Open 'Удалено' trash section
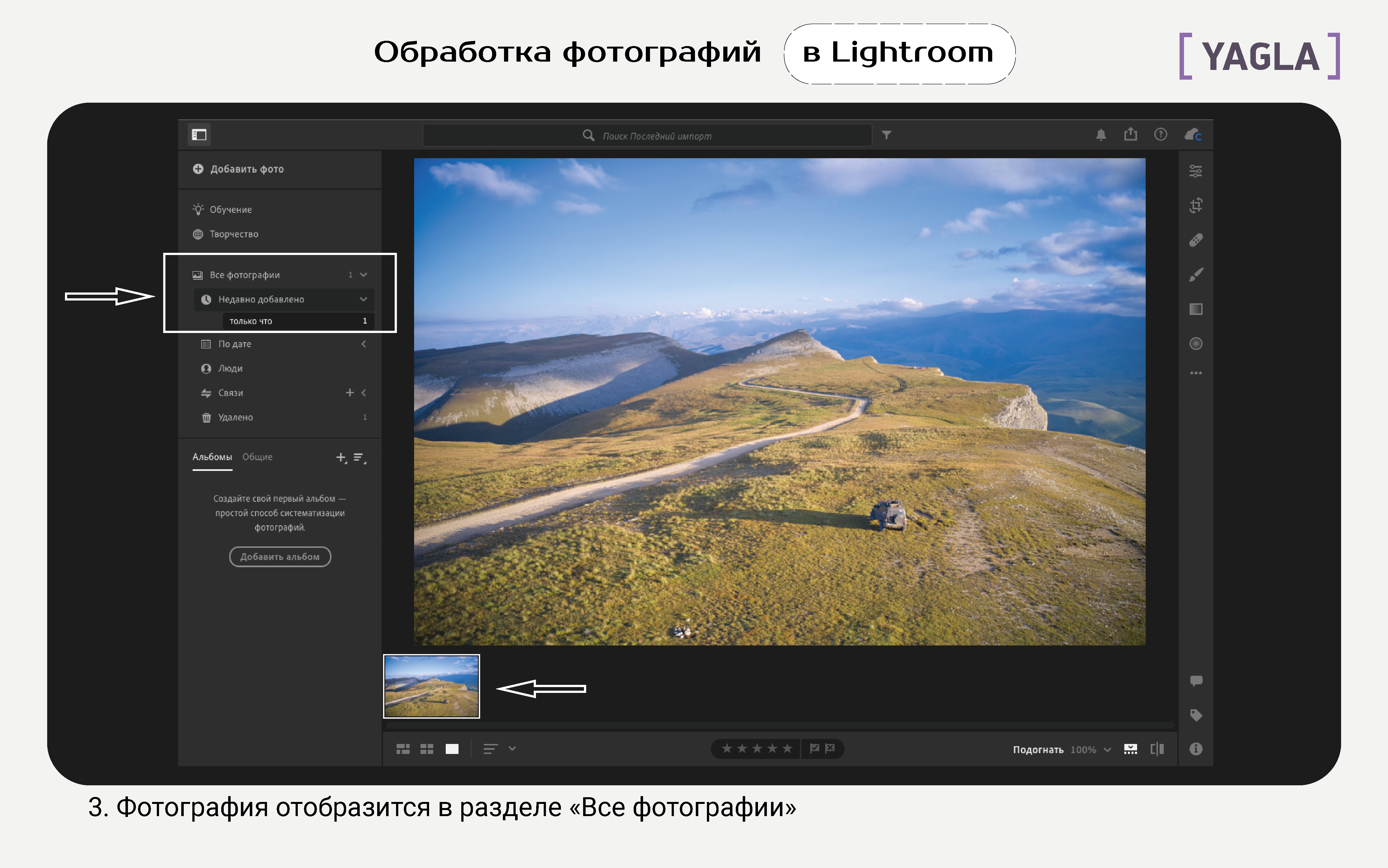 (227, 417)
